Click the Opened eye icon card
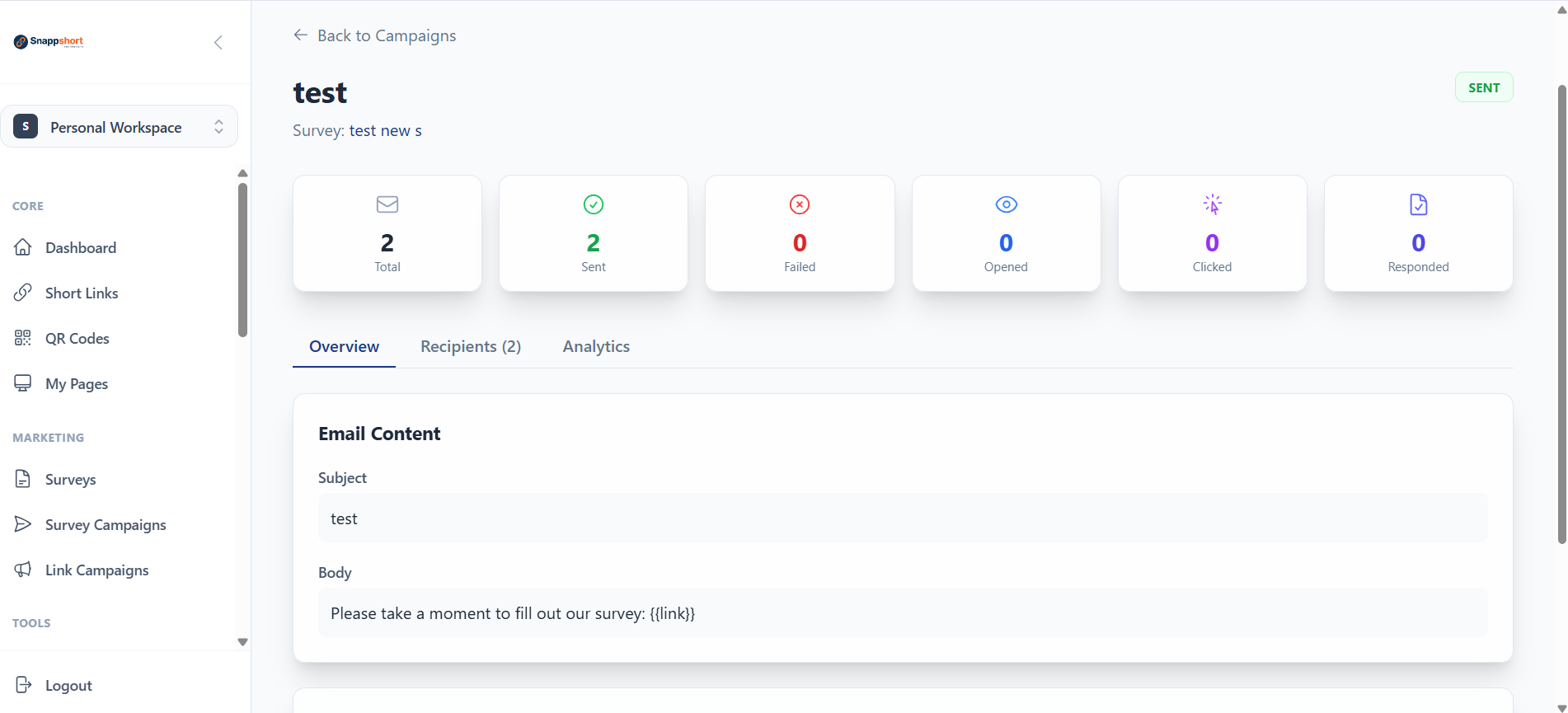The image size is (1568, 713). tap(1006, 233)
